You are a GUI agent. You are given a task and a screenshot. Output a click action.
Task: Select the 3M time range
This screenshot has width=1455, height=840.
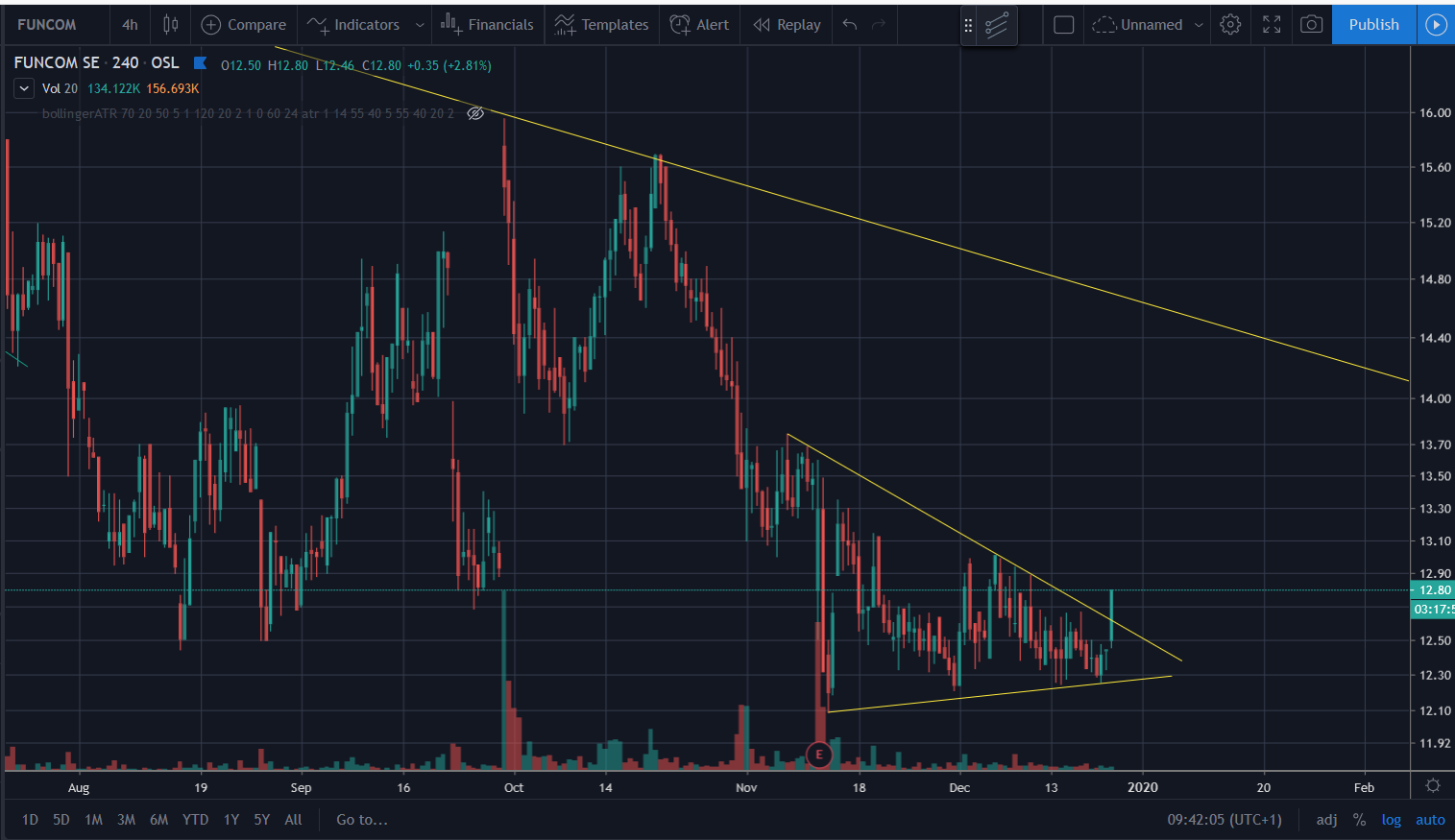(126, 819)
